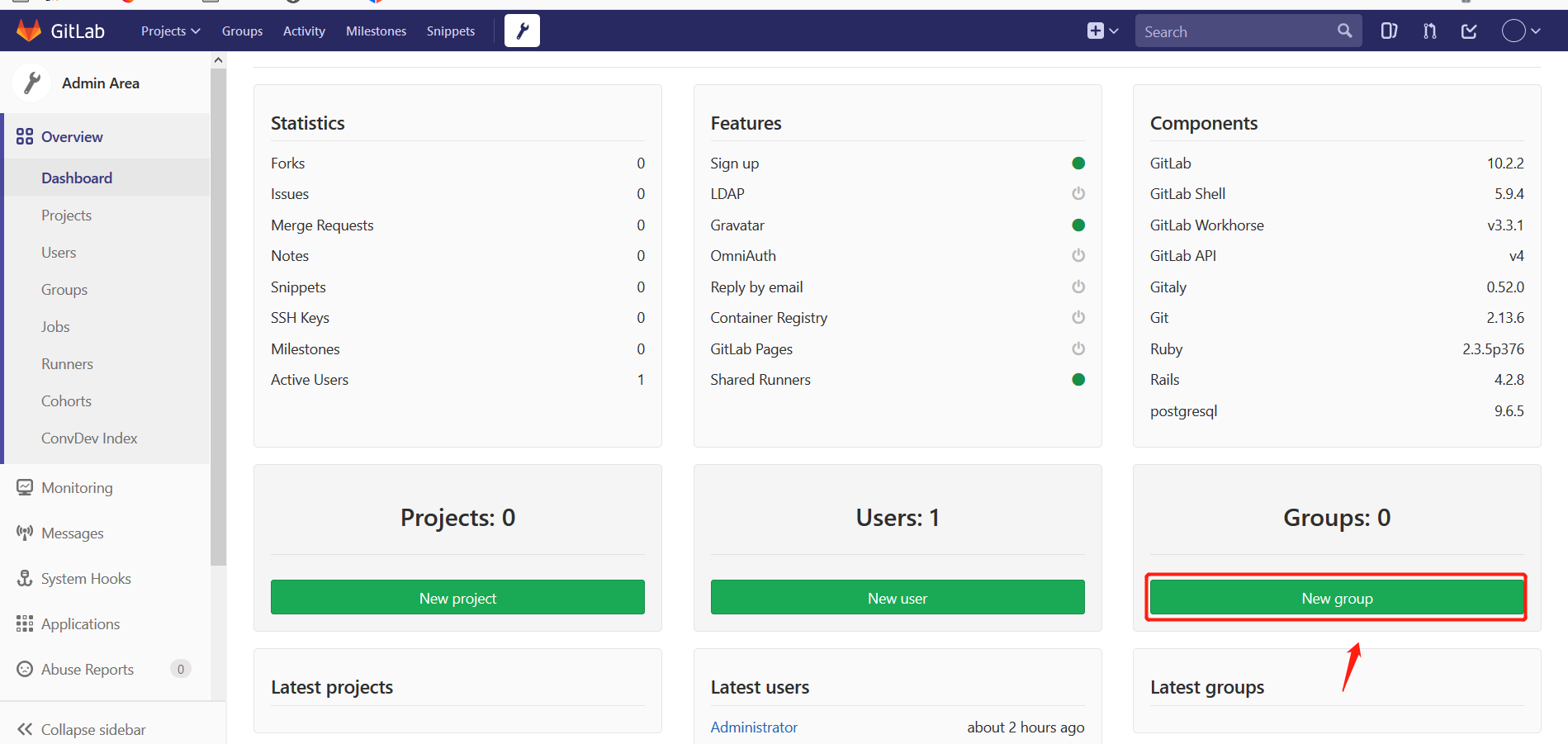Screen dimensions: 1568x744
Task: Click the search magnifier icon
Action: pos(1344,31)
